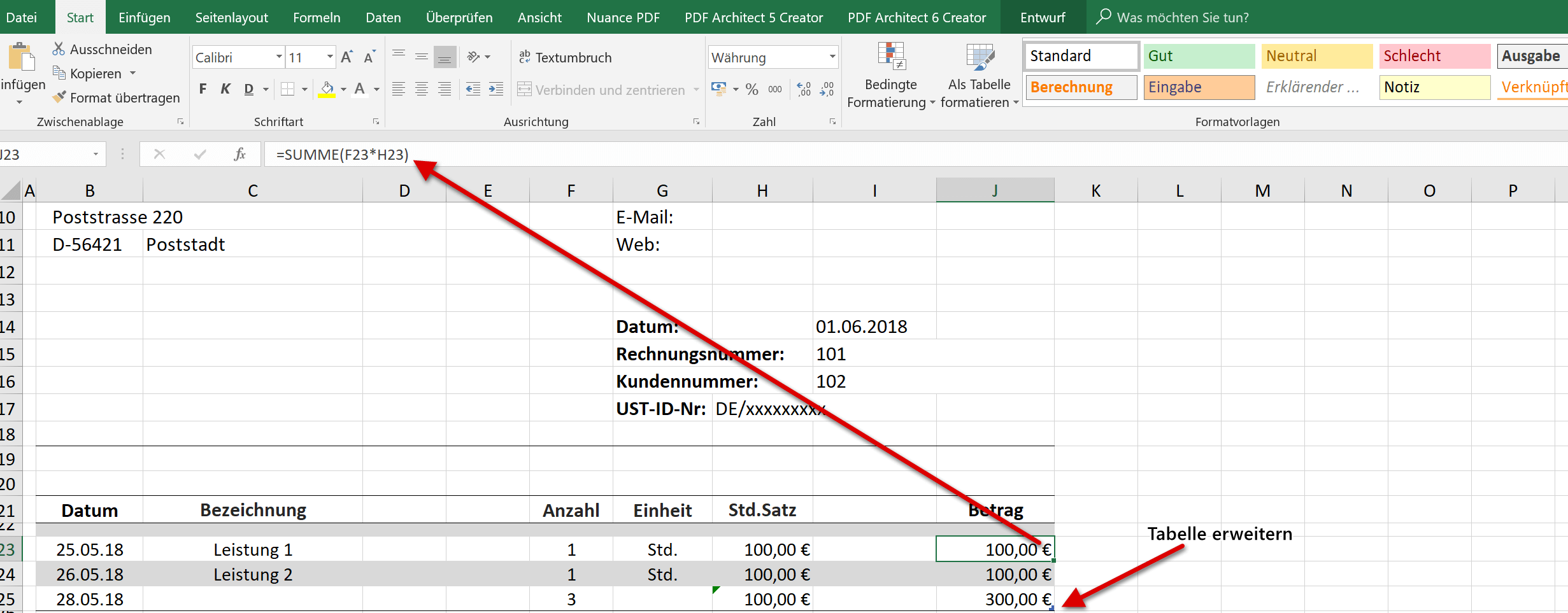Toggle underline (U) formatting
This screenshot has height=613, width=1568.
pyautogui.click(x=249, y=89)
